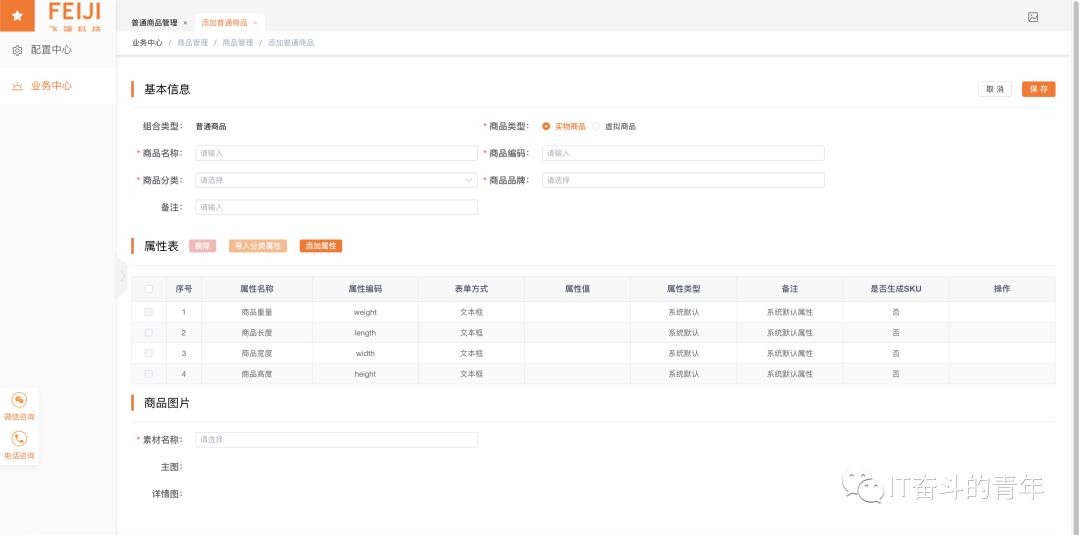Click the height cell
The image size is (1080, 535).
pyautogui.click(x=365, y=374)
